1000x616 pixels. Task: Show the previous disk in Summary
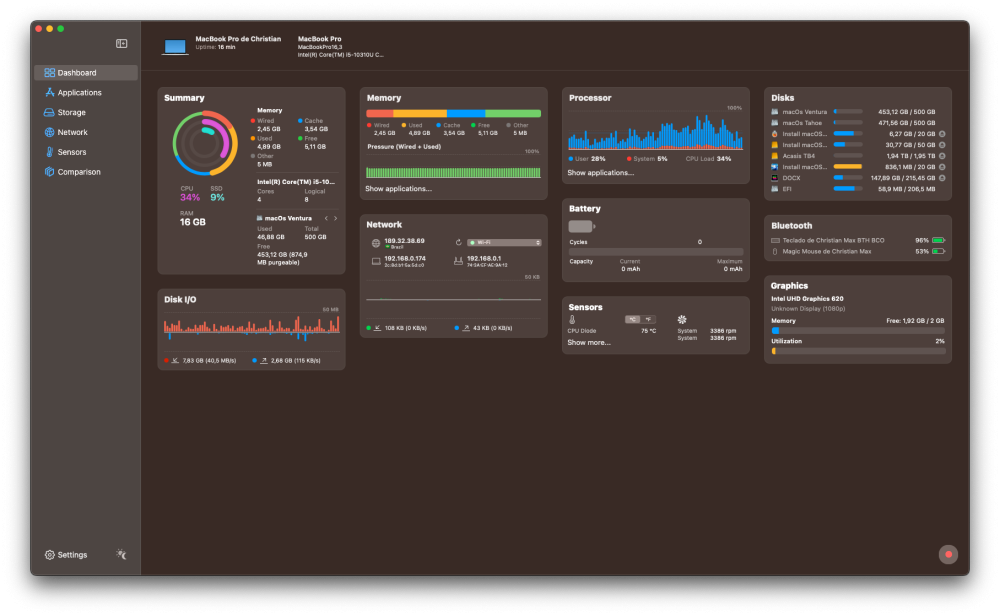pyautogui.click(x=326, y=218)
